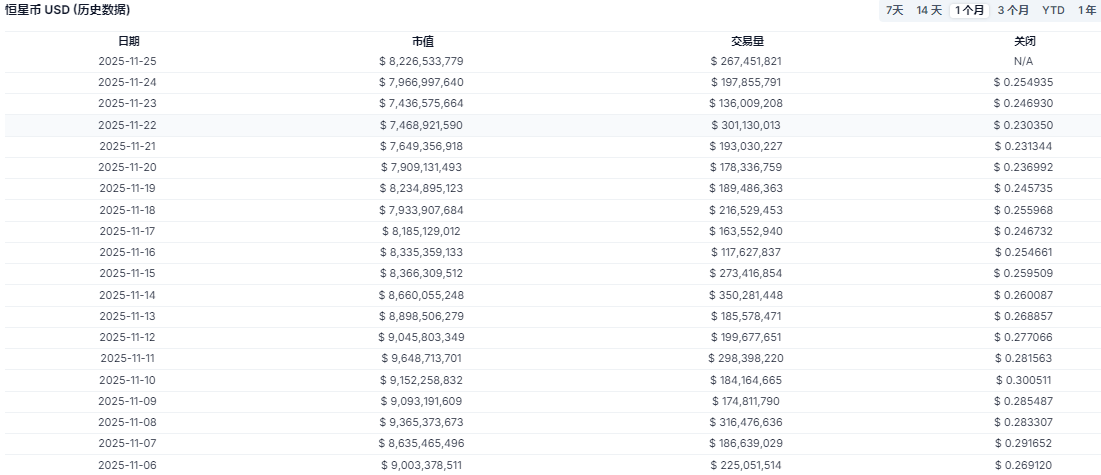Select the YTD range tab

(1053, 10)
